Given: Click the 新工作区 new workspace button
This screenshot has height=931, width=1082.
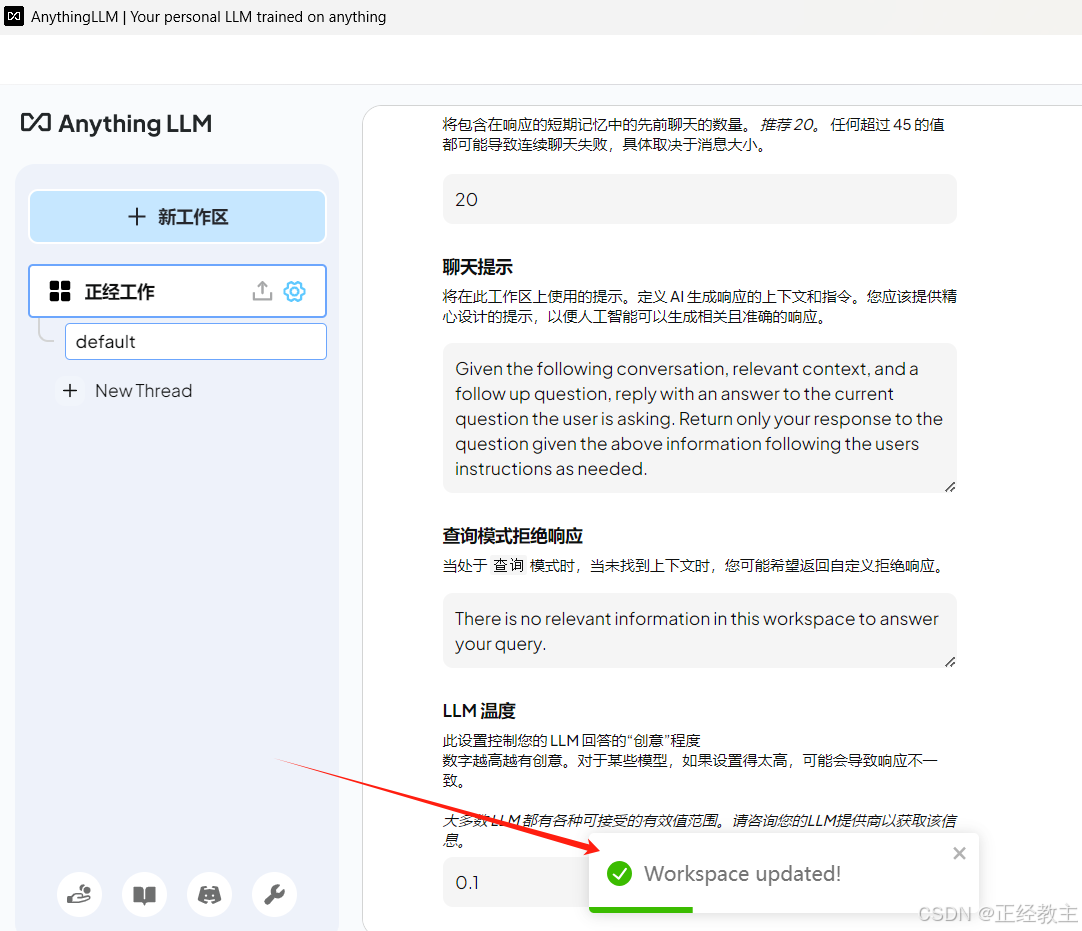Looking at the screenshot, I should click(x=177, y=217).
